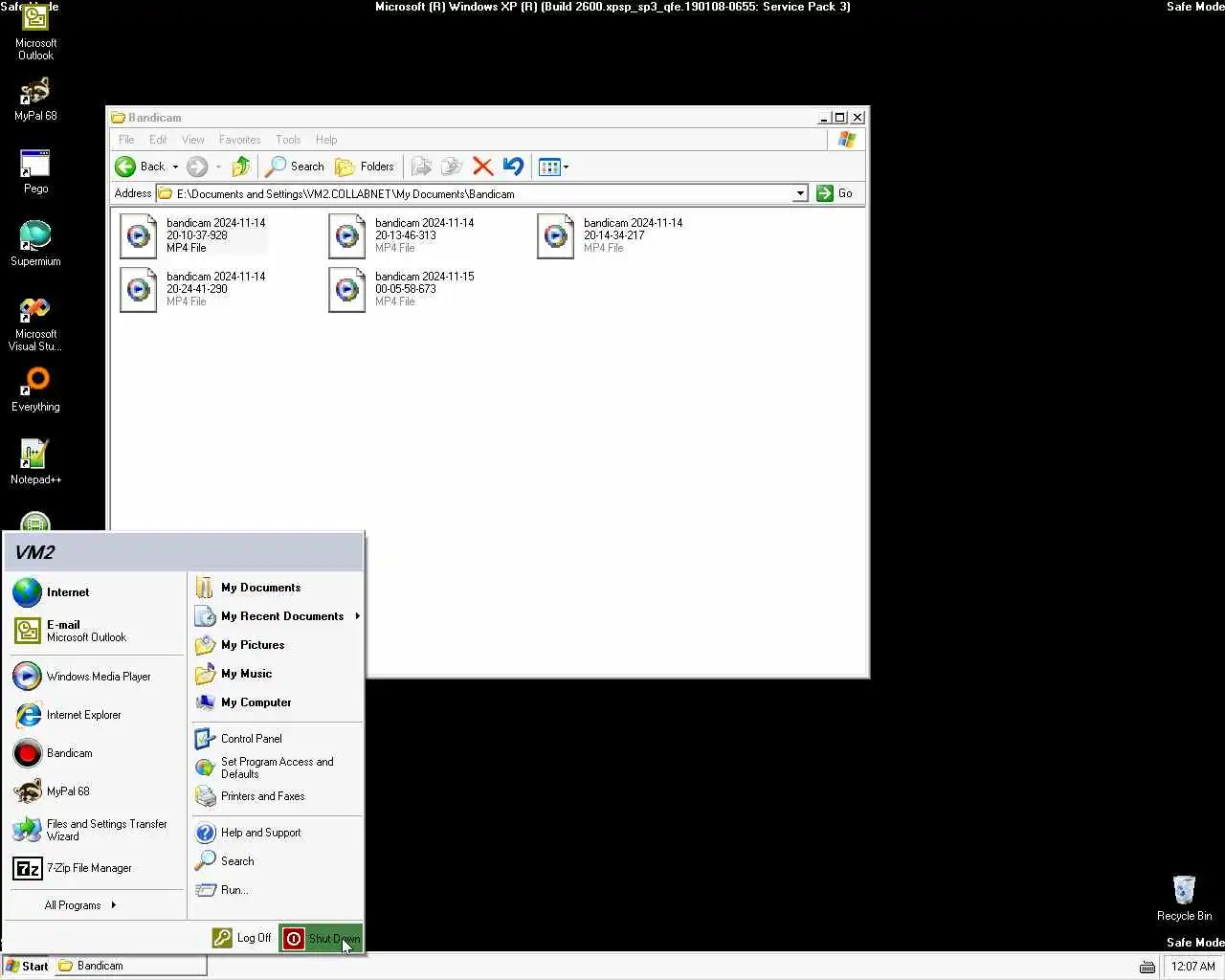Viewport: 1225px width, 980px height.
Task: Expand All Programs submenu
Action: tap(80, 905)
